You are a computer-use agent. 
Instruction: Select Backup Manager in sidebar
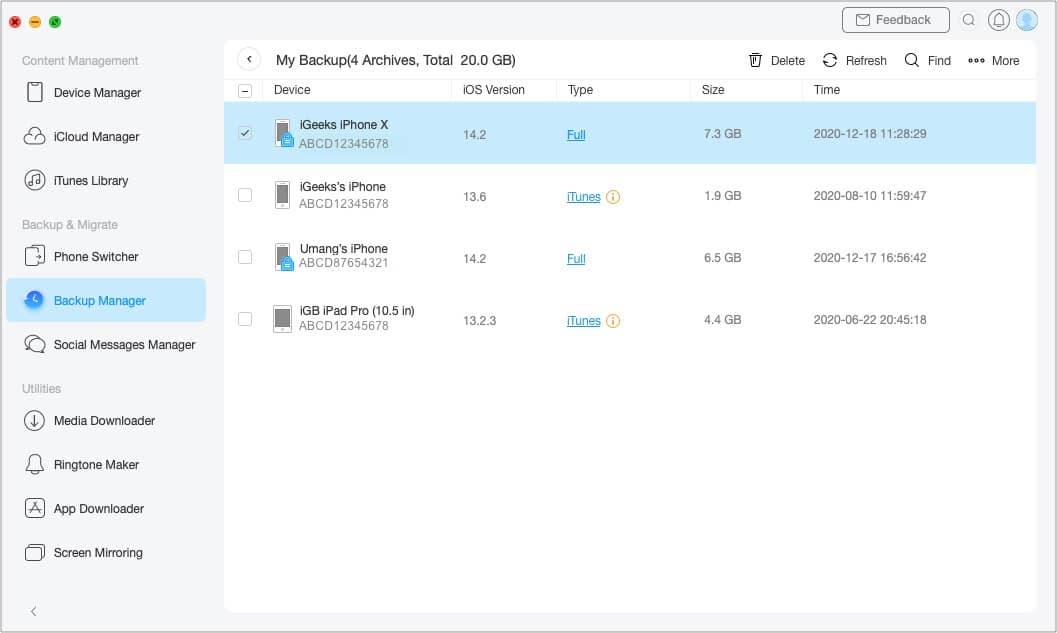click(x=106, y=300)
